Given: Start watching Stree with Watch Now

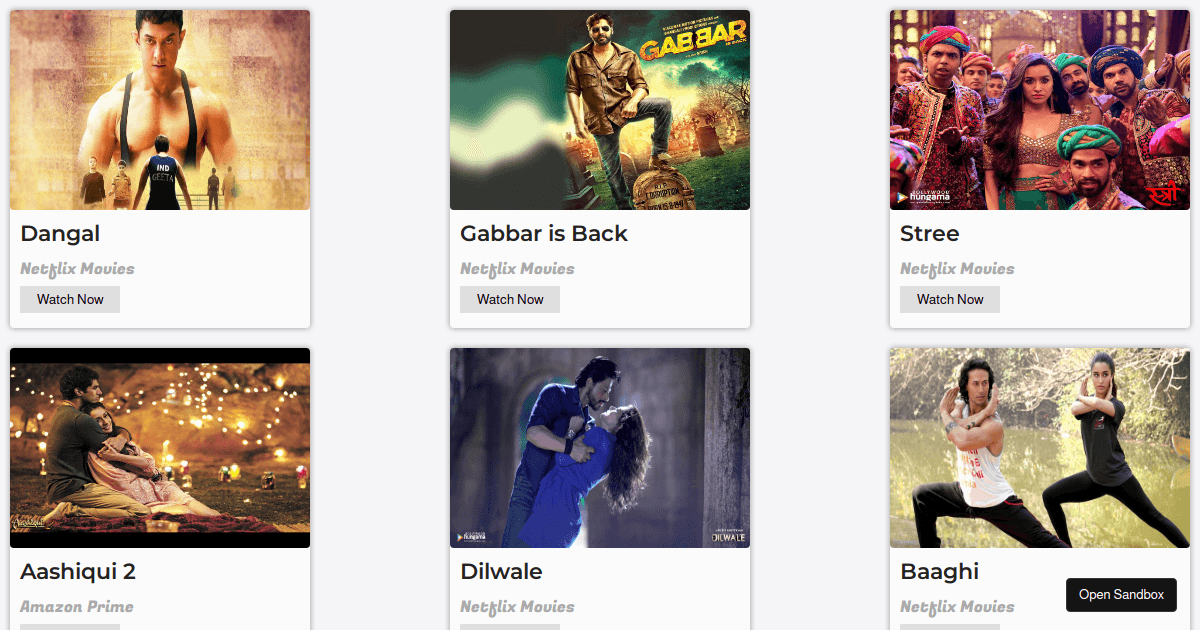Looking at the screenshot, I should coord(950,299).
